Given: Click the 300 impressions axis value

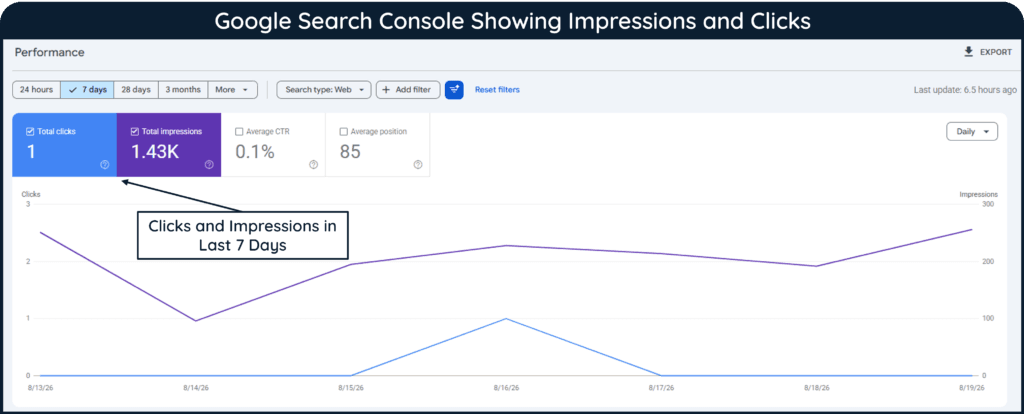Looking at the screenshot, I should pos(987,204).
